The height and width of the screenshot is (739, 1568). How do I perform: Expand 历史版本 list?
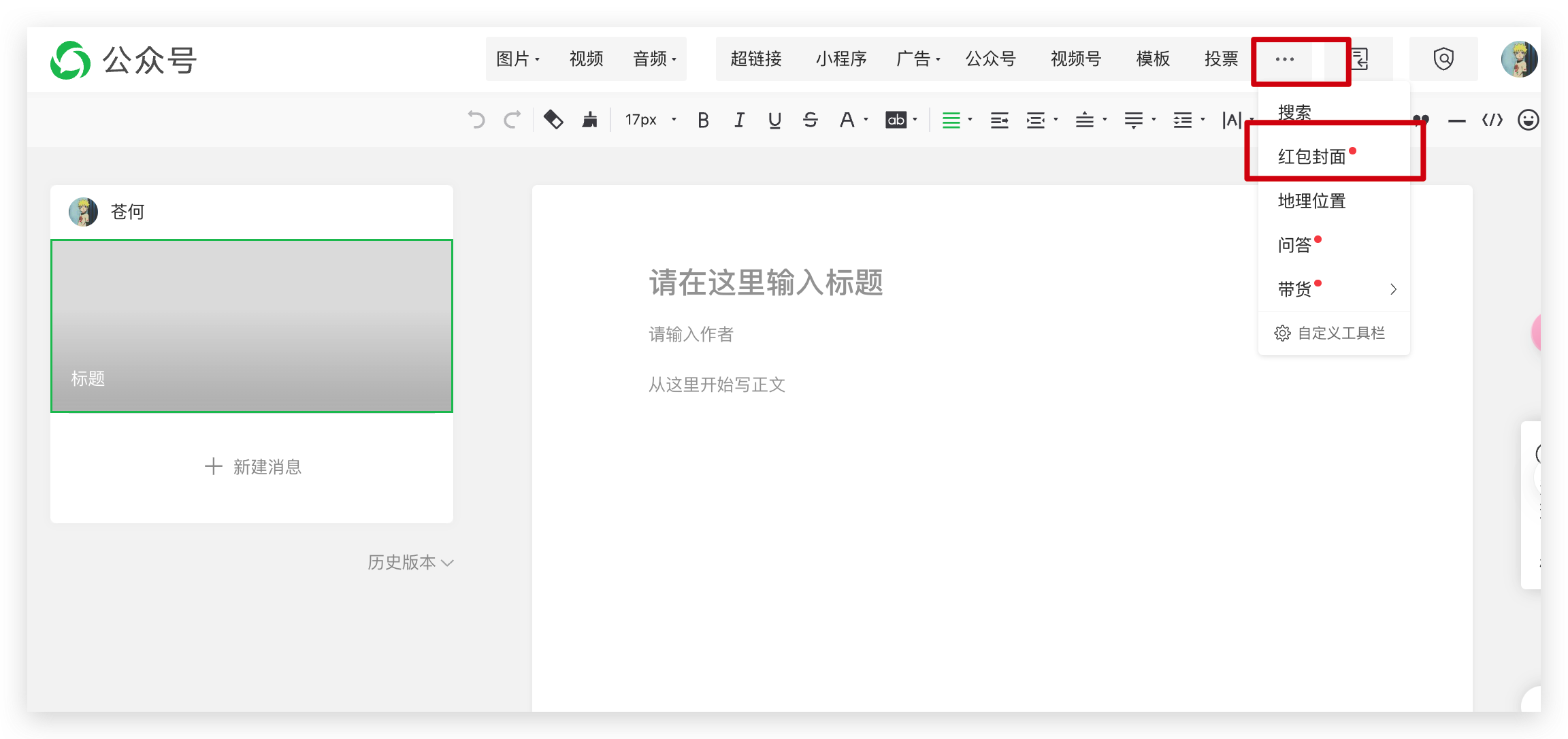click(x=410, y=562)
